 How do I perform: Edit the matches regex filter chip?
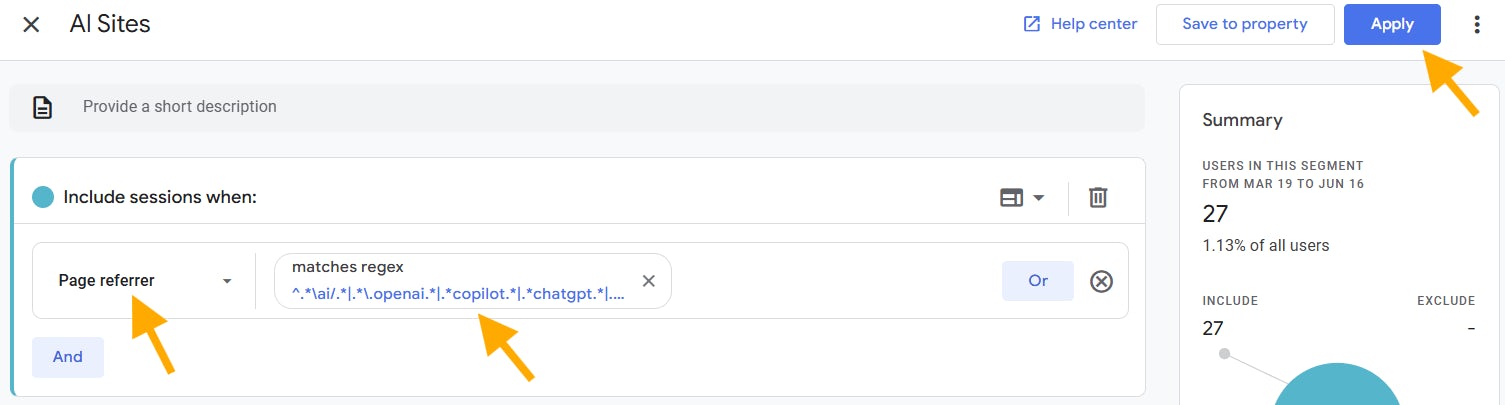[x=458, y=281]
